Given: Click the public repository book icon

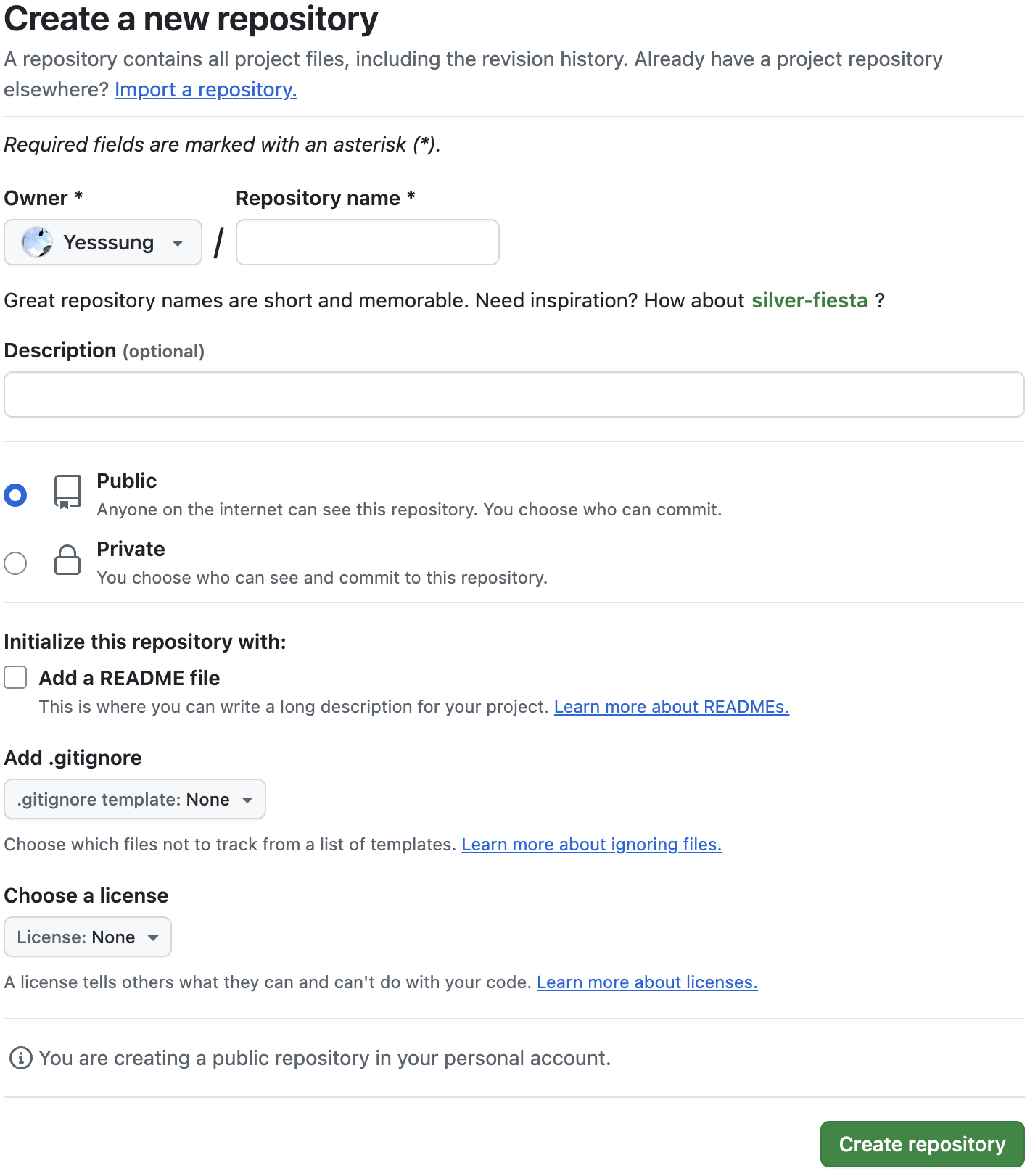Looking at the screenshot, I should point(67,492).
